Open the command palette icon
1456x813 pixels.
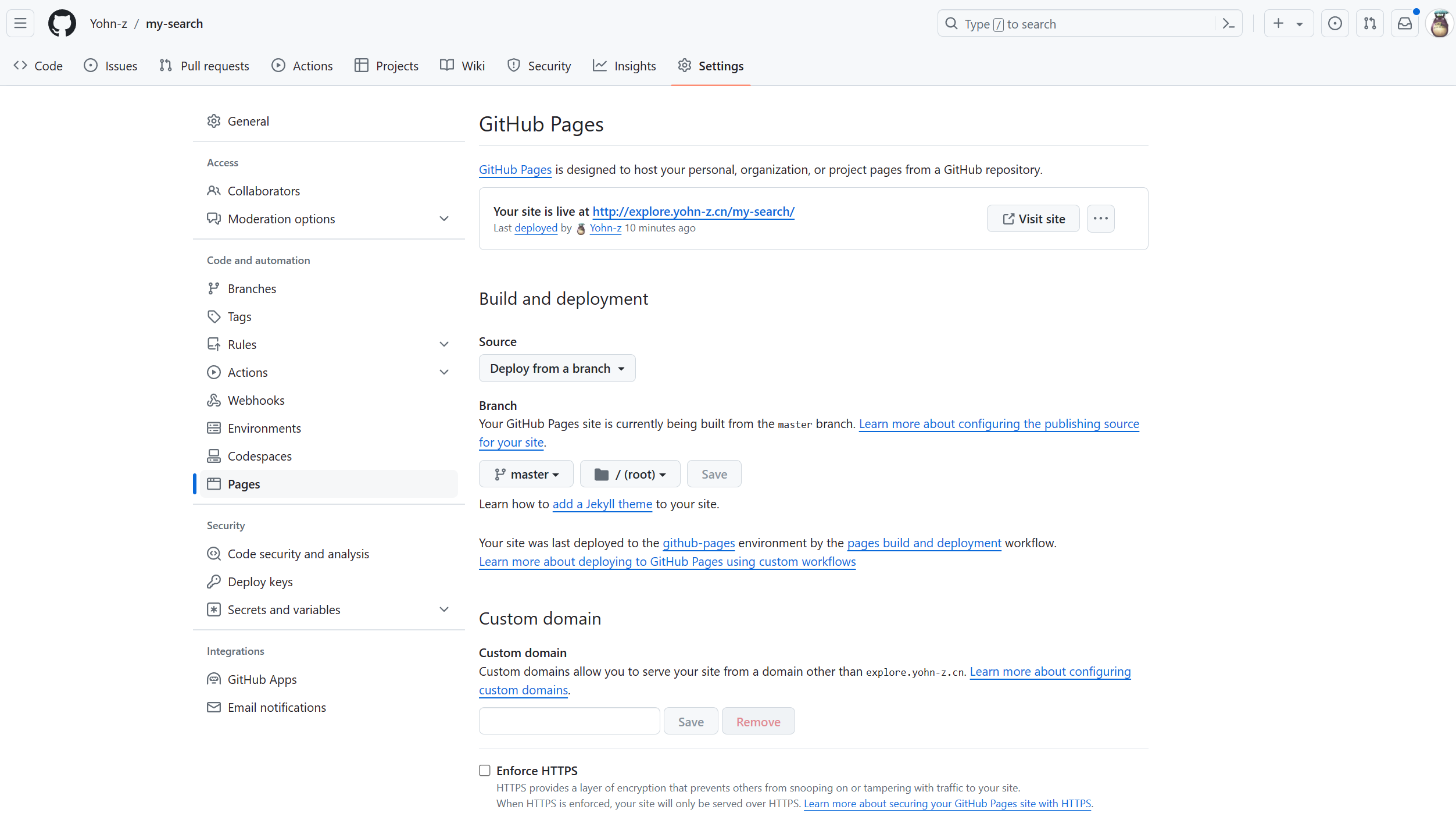pyautogui.click(x=1228, y=23)
